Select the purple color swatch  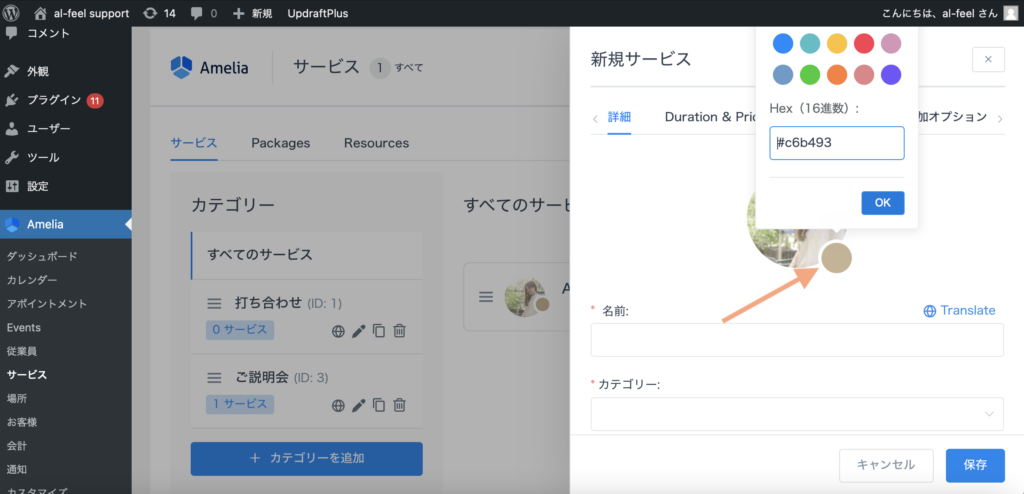pos(890,75)
